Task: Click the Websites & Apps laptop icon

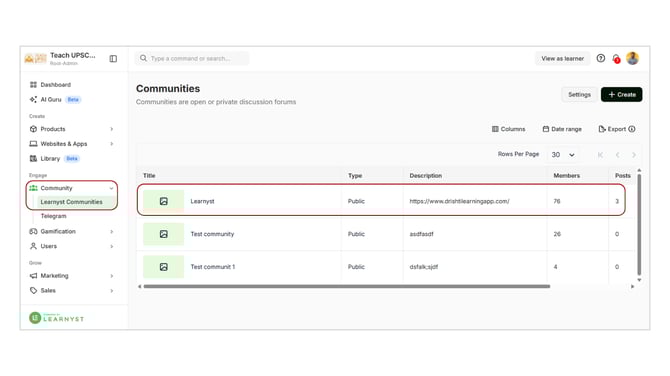Action: click(x=33, y=144)
